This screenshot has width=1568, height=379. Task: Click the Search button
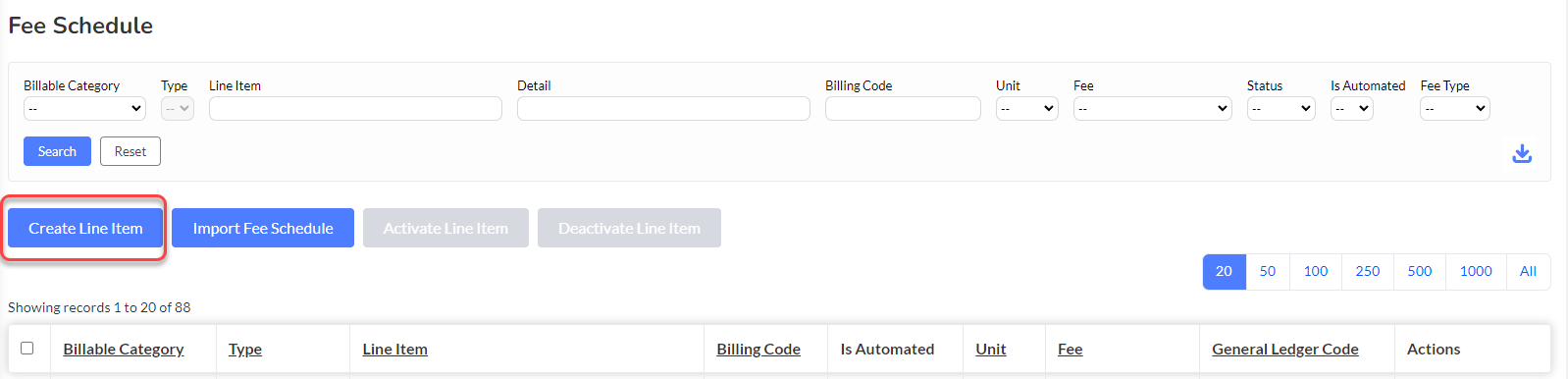[x=57, y=151]
